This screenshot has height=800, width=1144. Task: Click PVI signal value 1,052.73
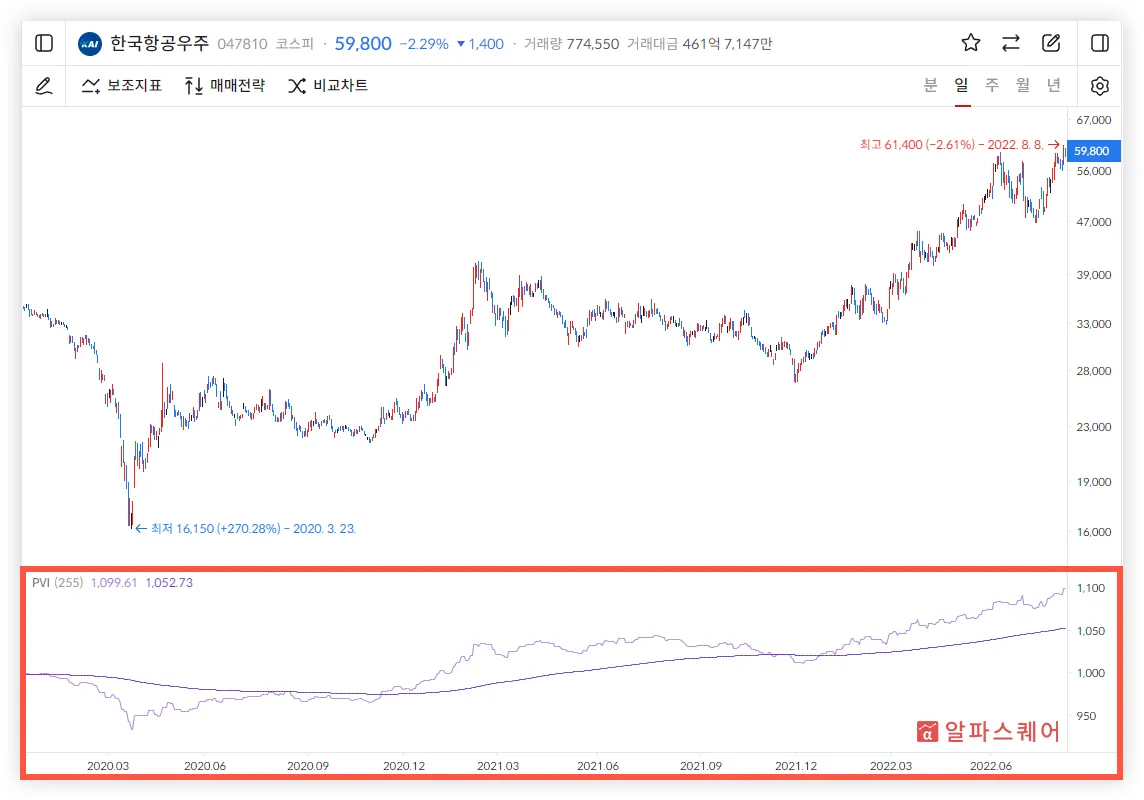[x=169, y=583]
